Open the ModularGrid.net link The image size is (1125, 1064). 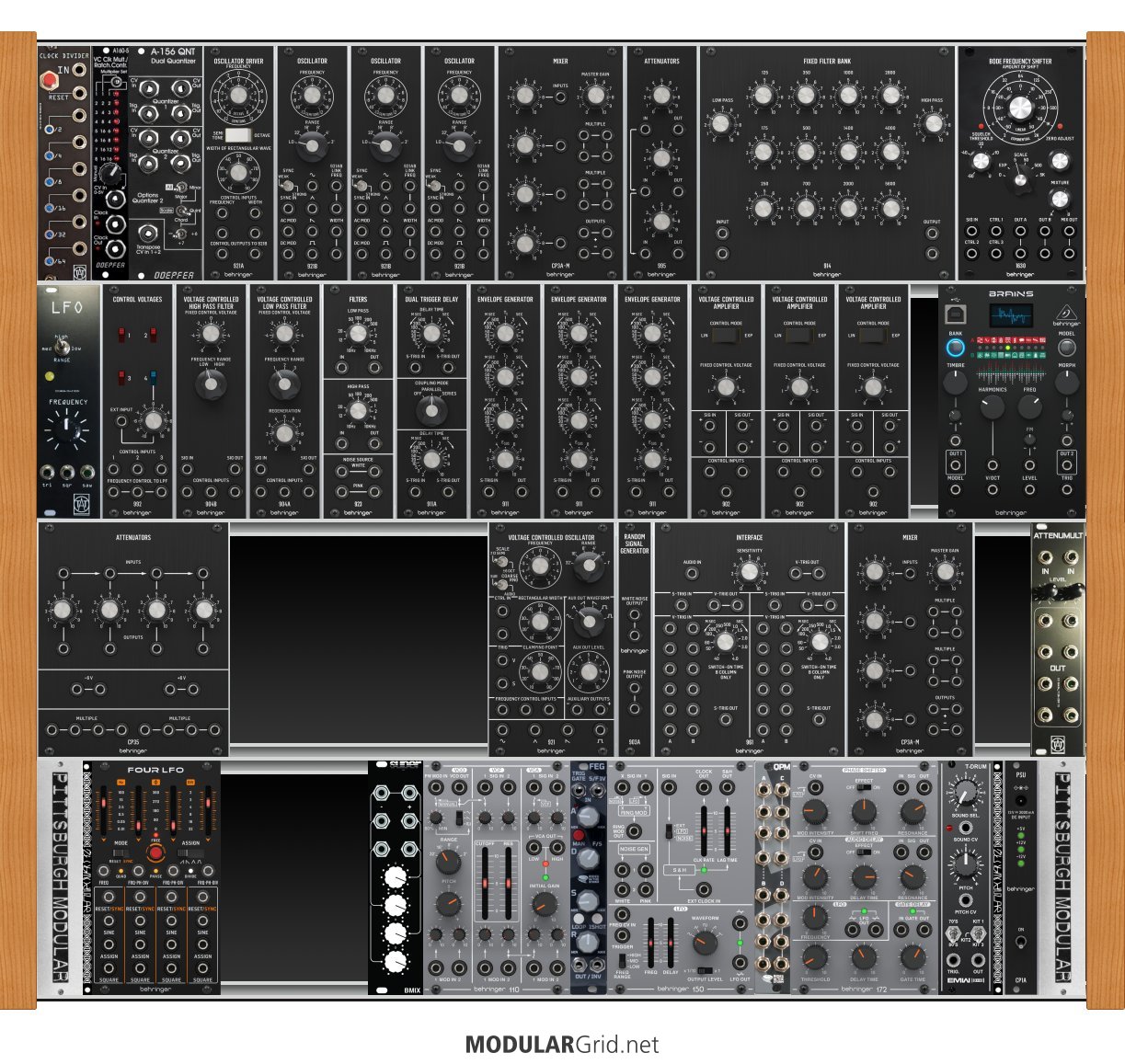562,1045
